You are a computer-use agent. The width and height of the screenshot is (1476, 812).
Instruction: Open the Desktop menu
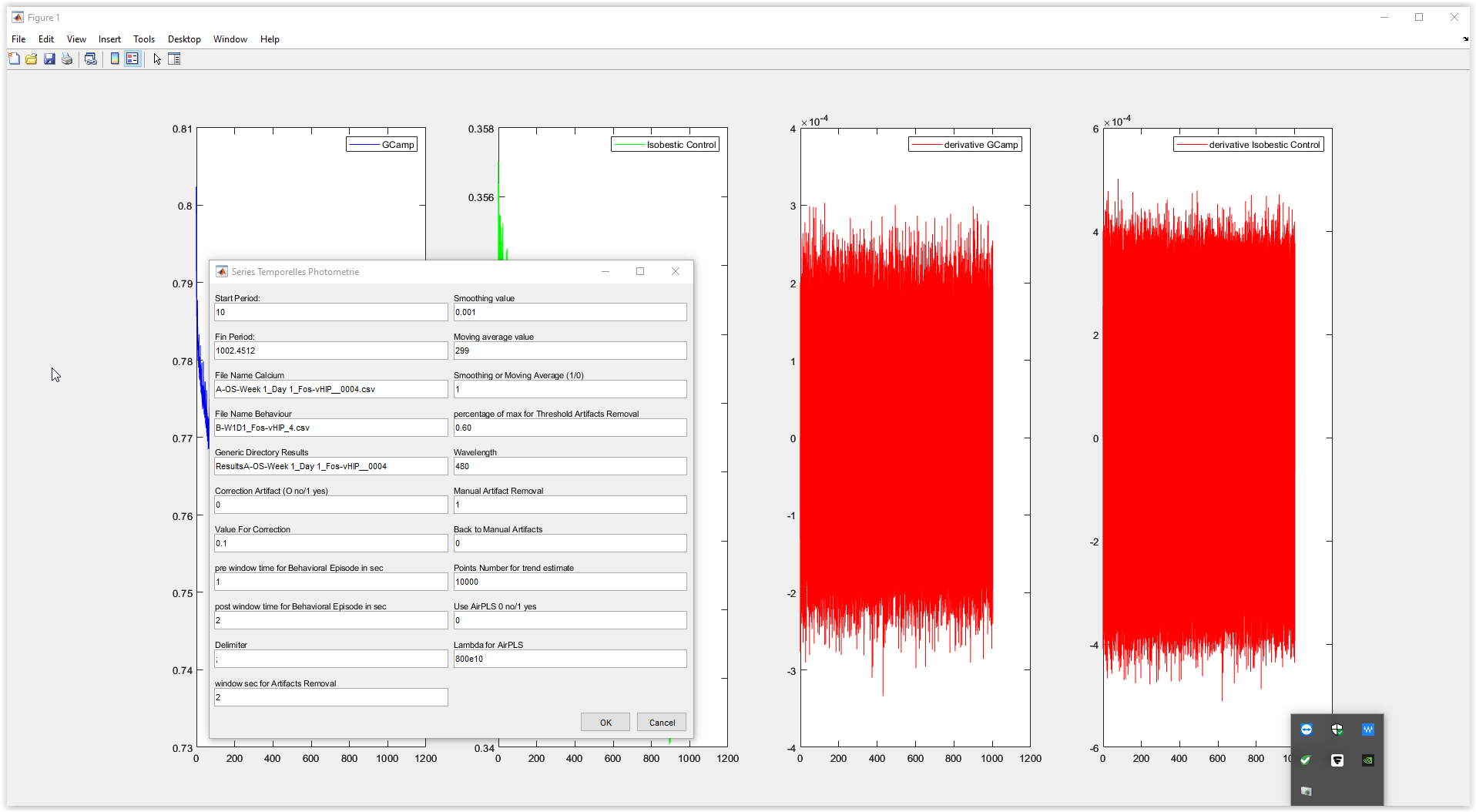pyautogui.click(x=184, y=39)
